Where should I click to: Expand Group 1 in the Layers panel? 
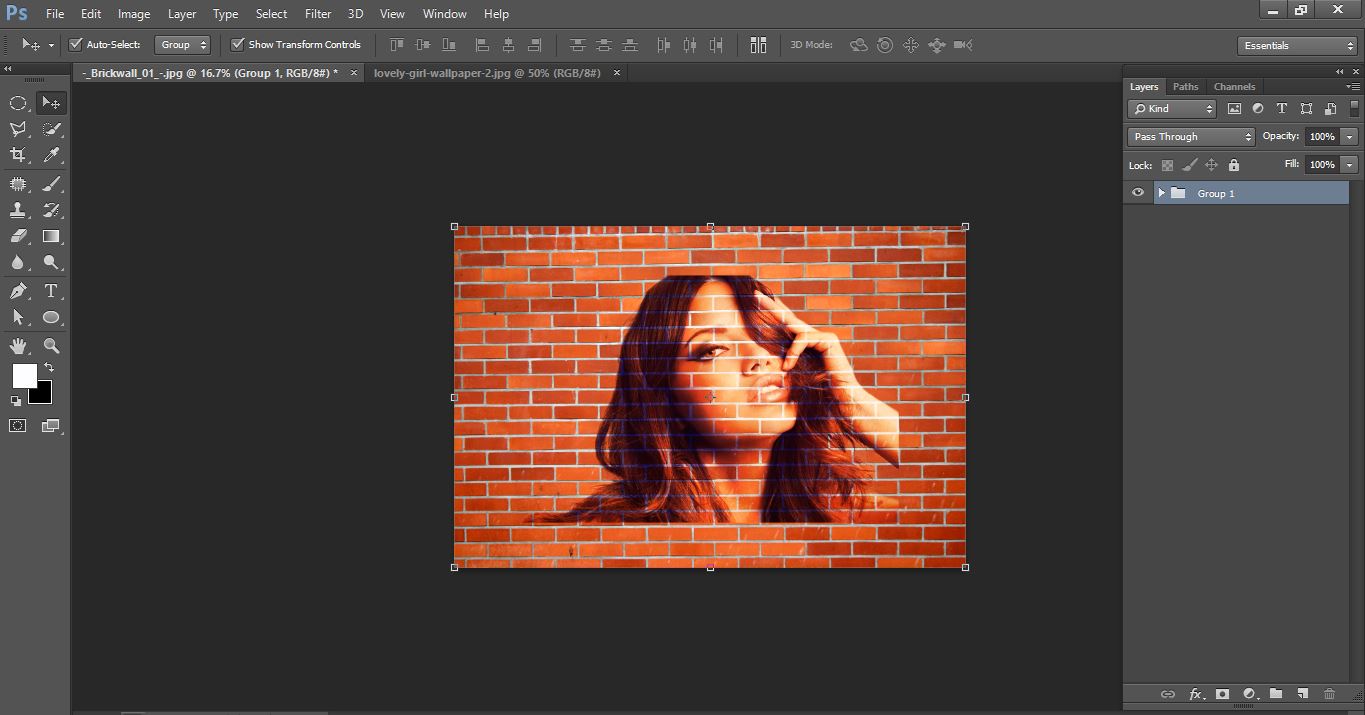1160,192
